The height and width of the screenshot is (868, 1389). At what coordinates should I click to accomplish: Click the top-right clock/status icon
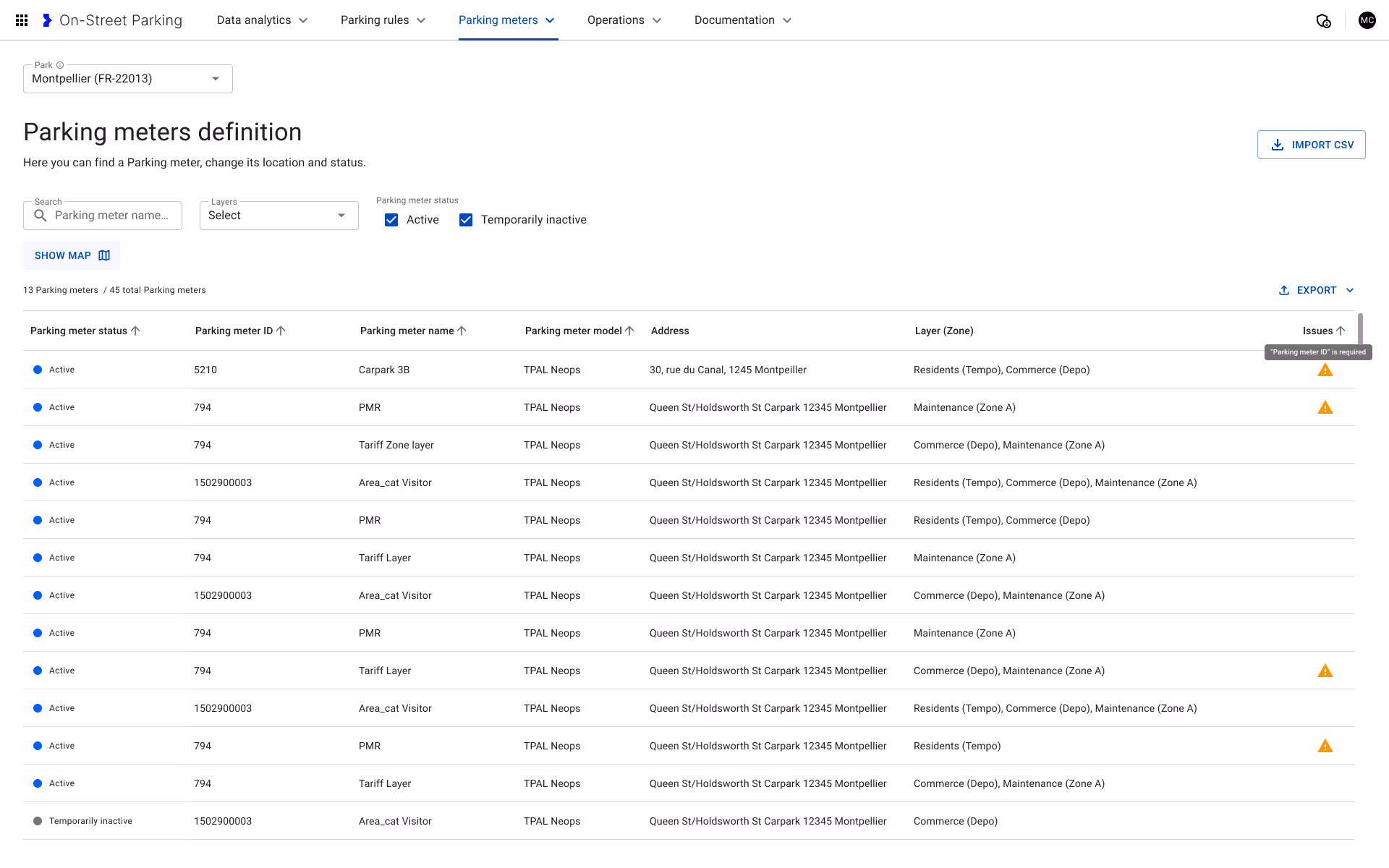(x=1323, y=21)
